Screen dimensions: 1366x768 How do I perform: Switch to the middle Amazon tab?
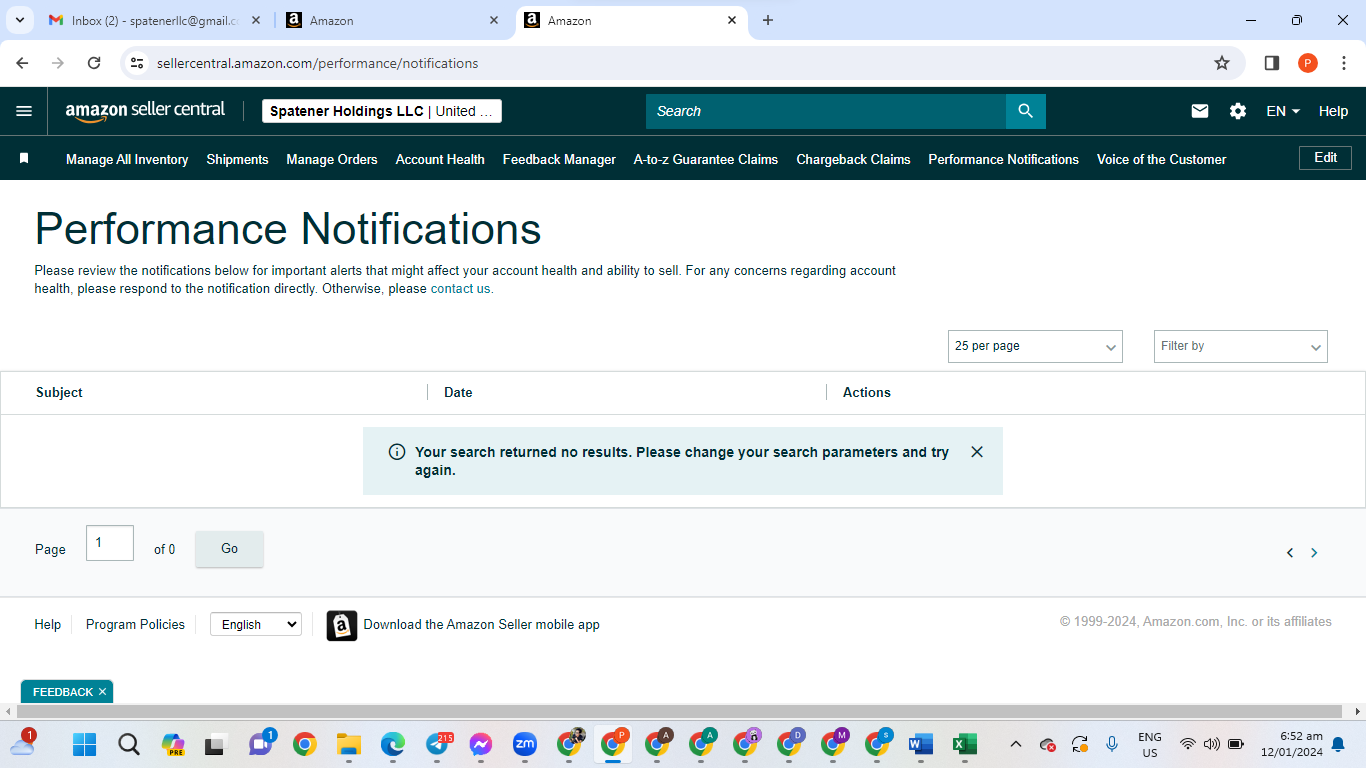392,20
